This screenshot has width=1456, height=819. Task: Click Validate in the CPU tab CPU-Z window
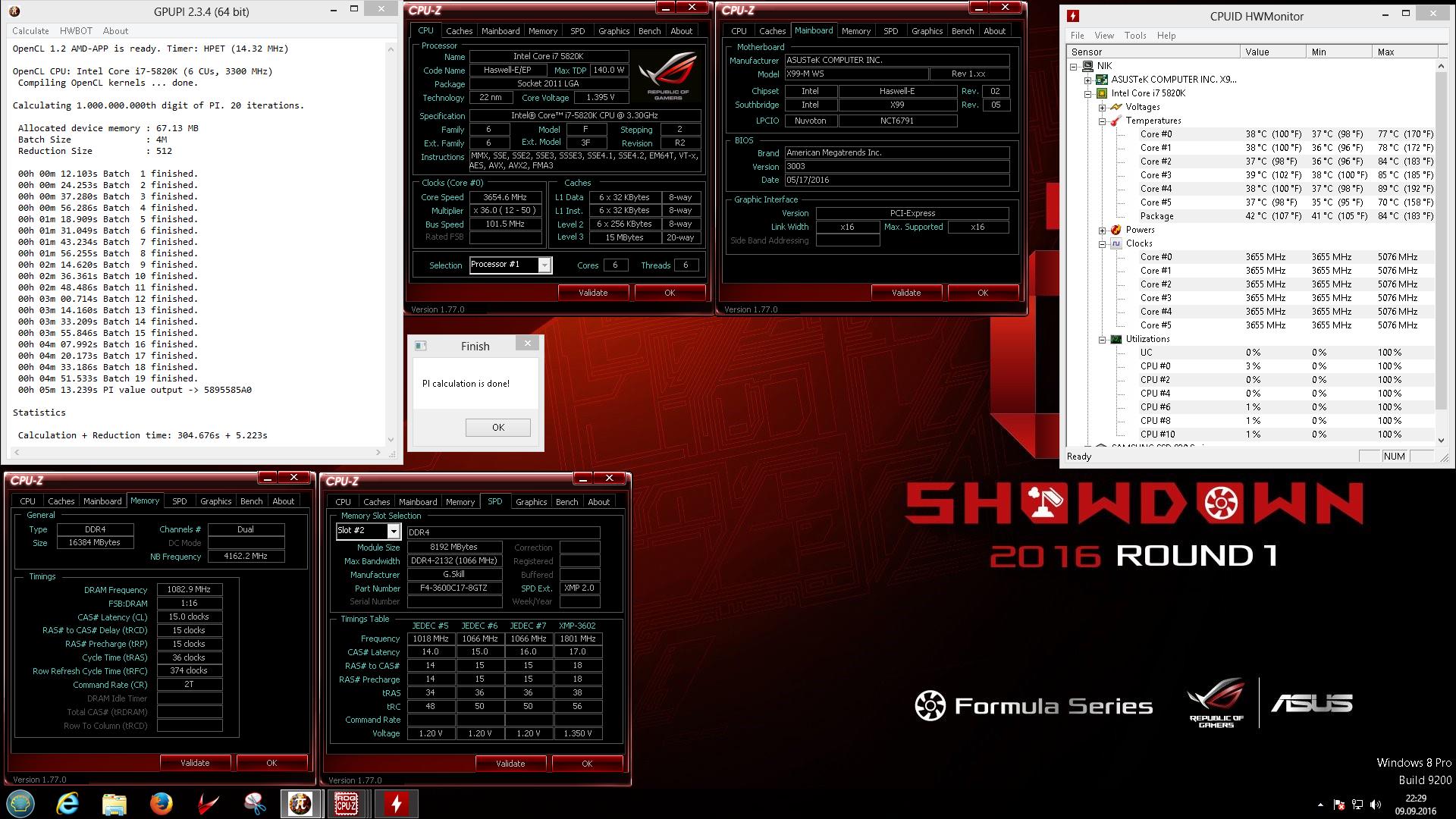pyautogui.click(x=593, y=293)
